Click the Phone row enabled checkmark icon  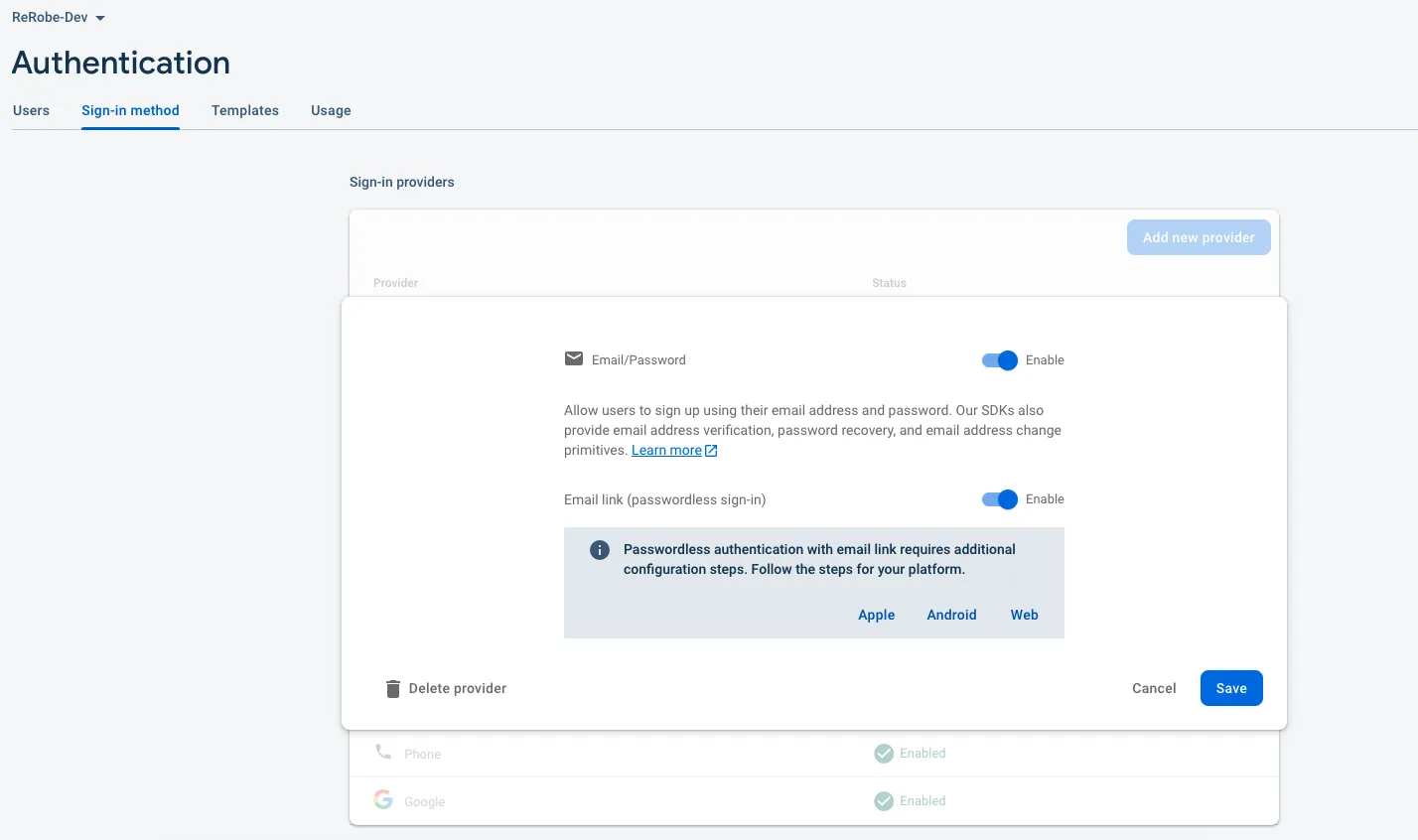884,754
